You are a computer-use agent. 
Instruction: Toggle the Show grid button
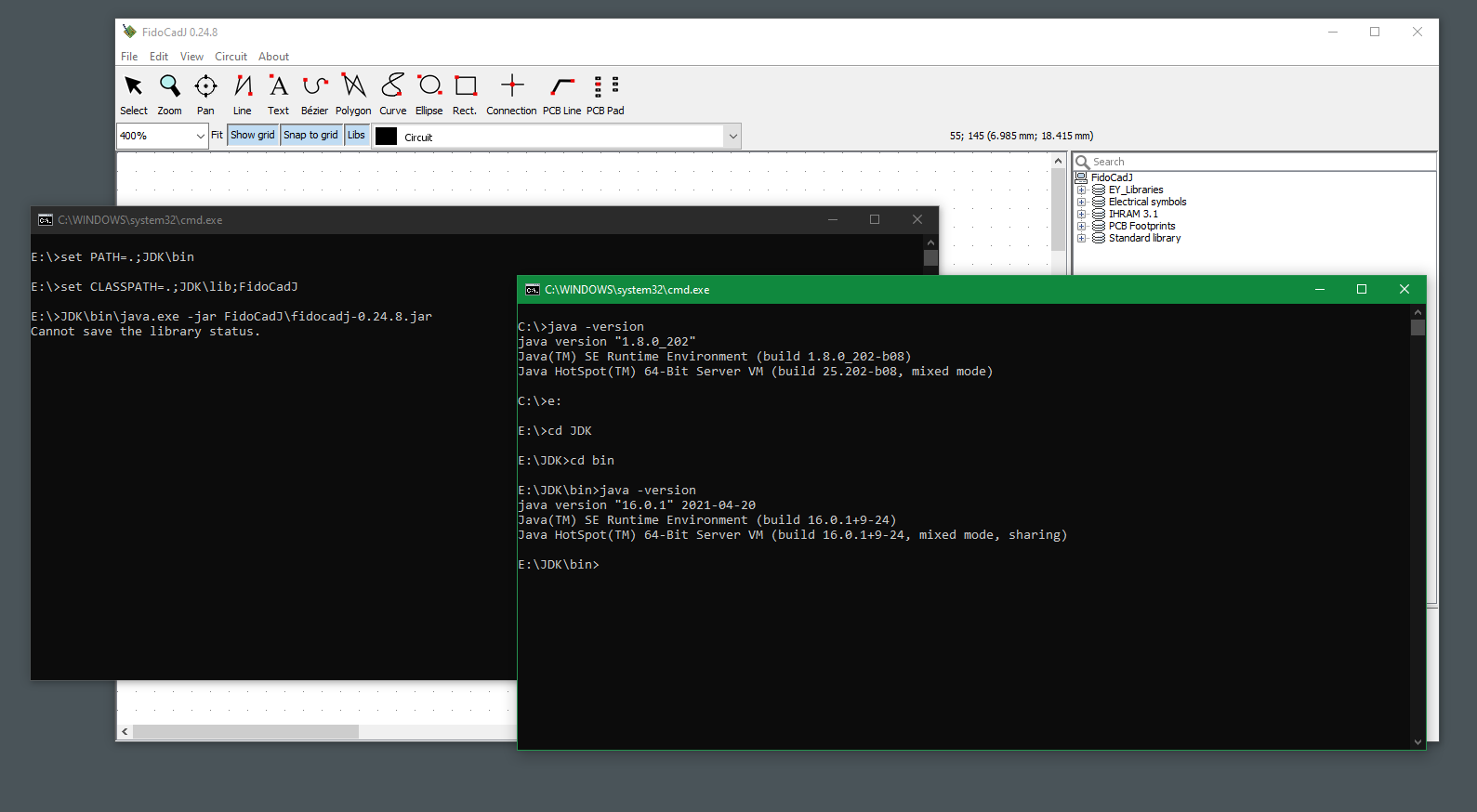point(253,136)
